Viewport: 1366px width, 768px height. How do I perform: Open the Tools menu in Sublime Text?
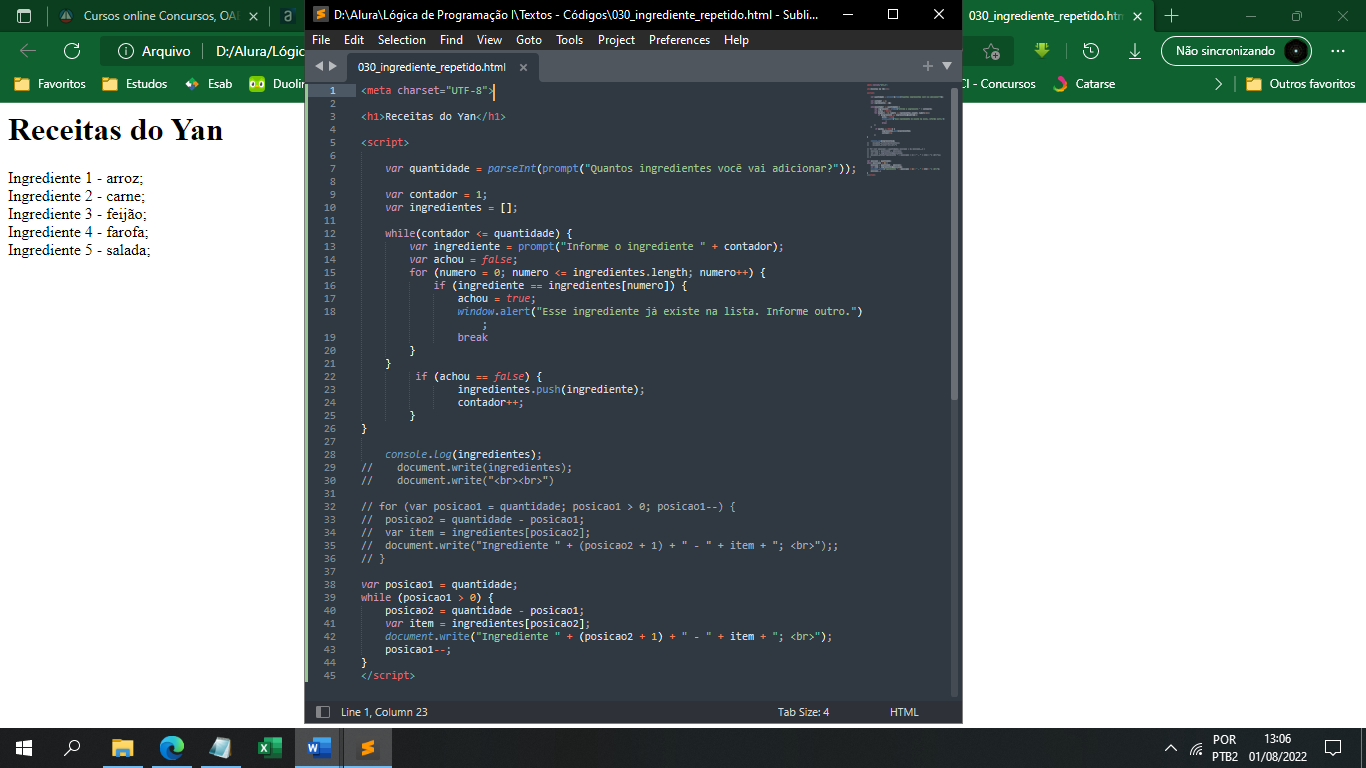tap(570, 40)
